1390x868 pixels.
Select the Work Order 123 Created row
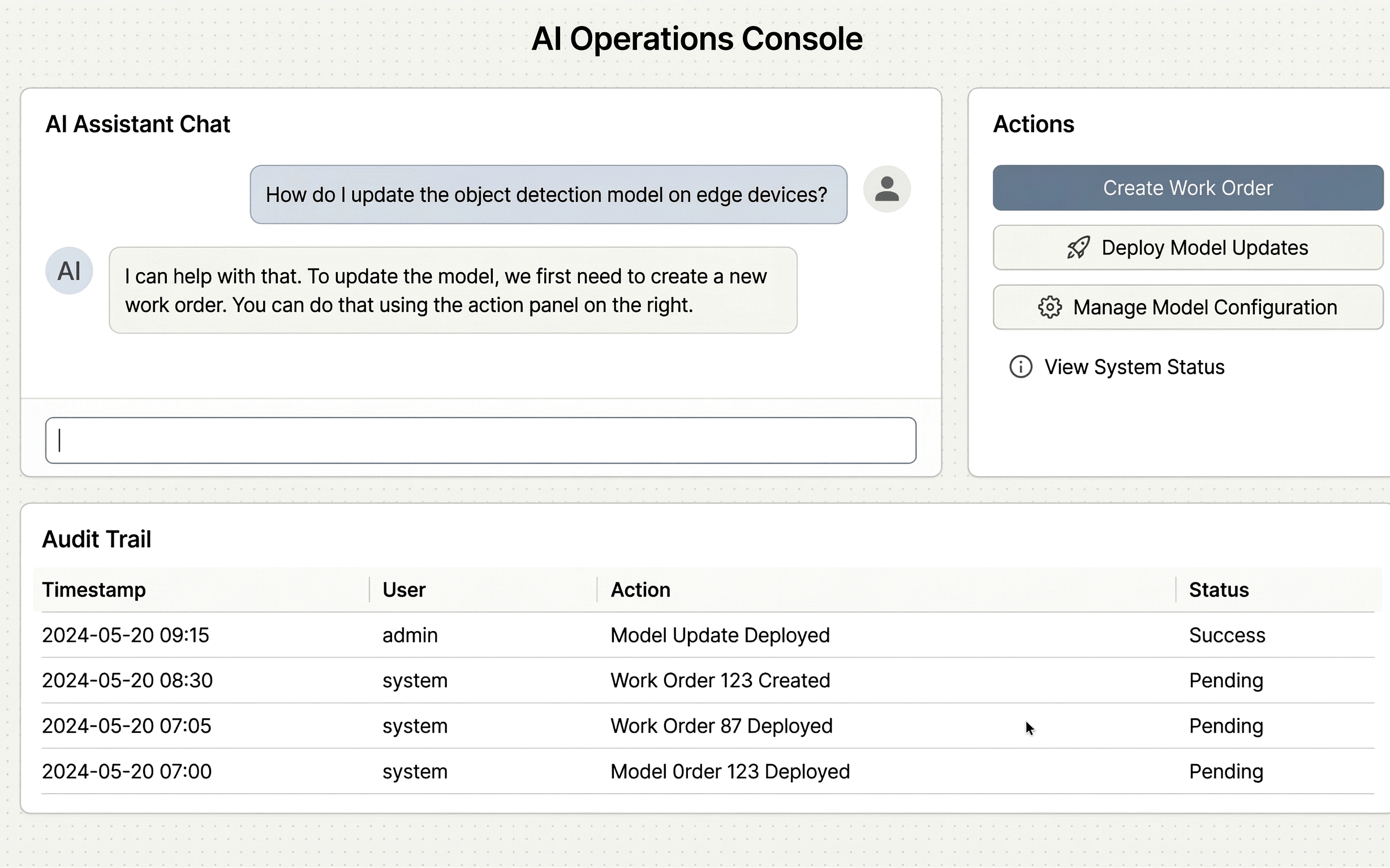(720, 680)
